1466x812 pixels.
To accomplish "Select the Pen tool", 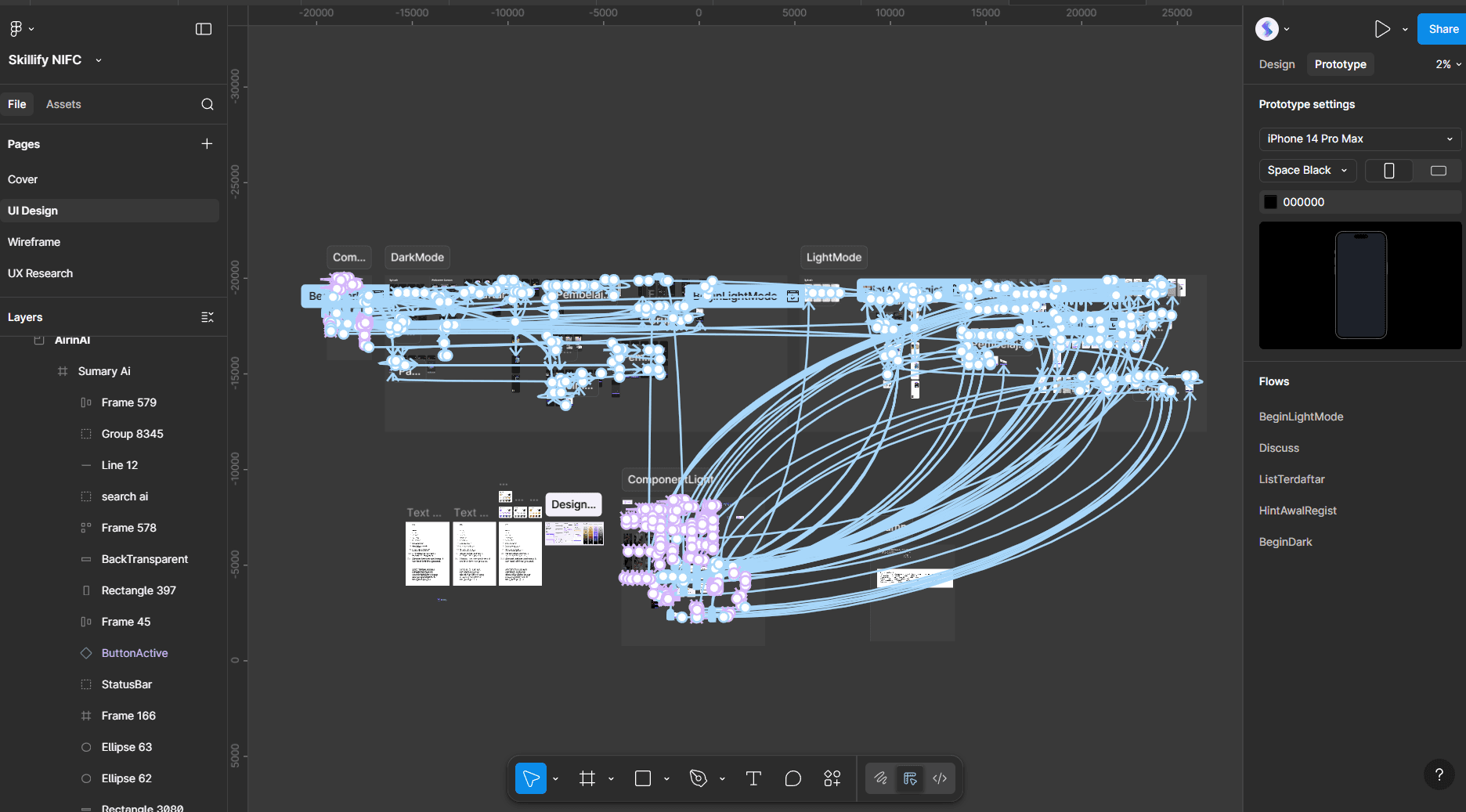I will tap(699, 778).
